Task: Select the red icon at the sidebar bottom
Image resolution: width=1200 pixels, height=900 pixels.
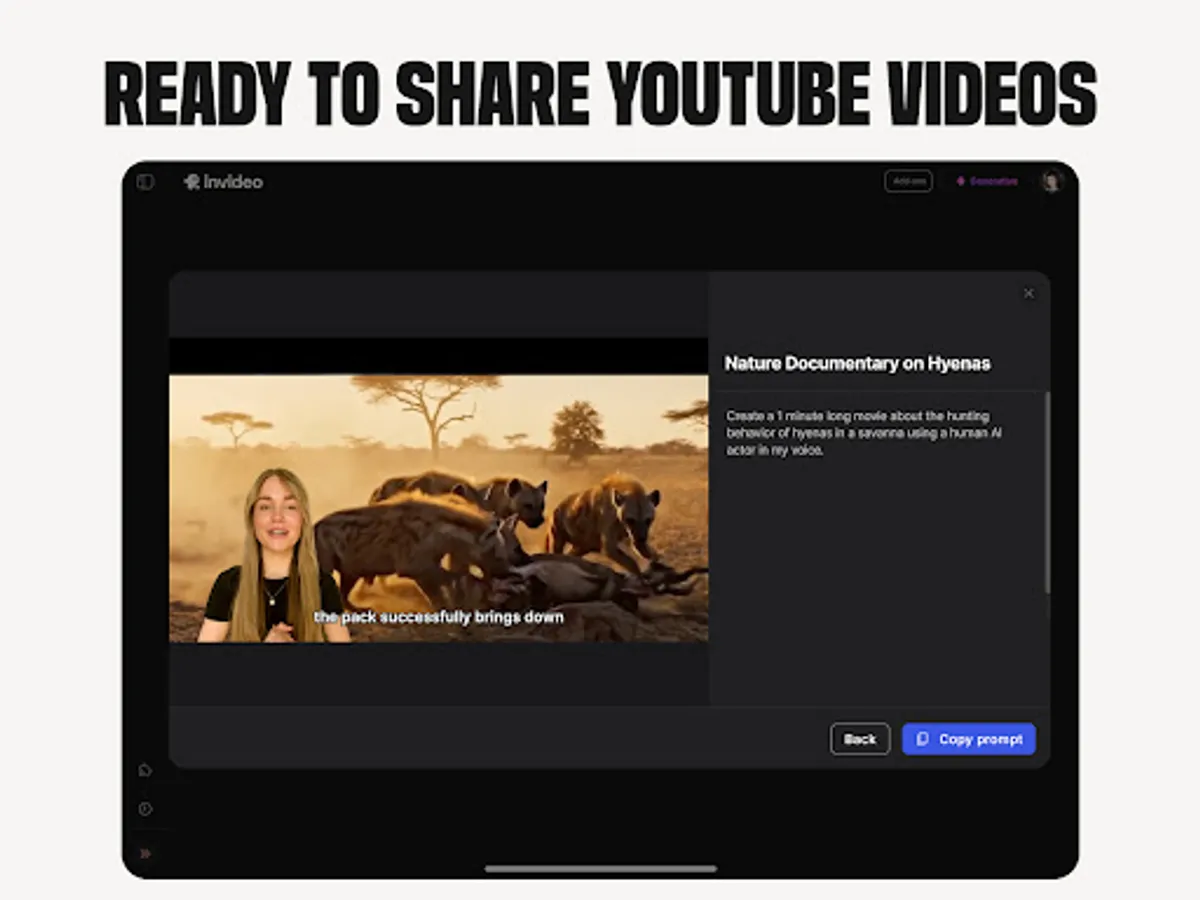Action: 147,853
